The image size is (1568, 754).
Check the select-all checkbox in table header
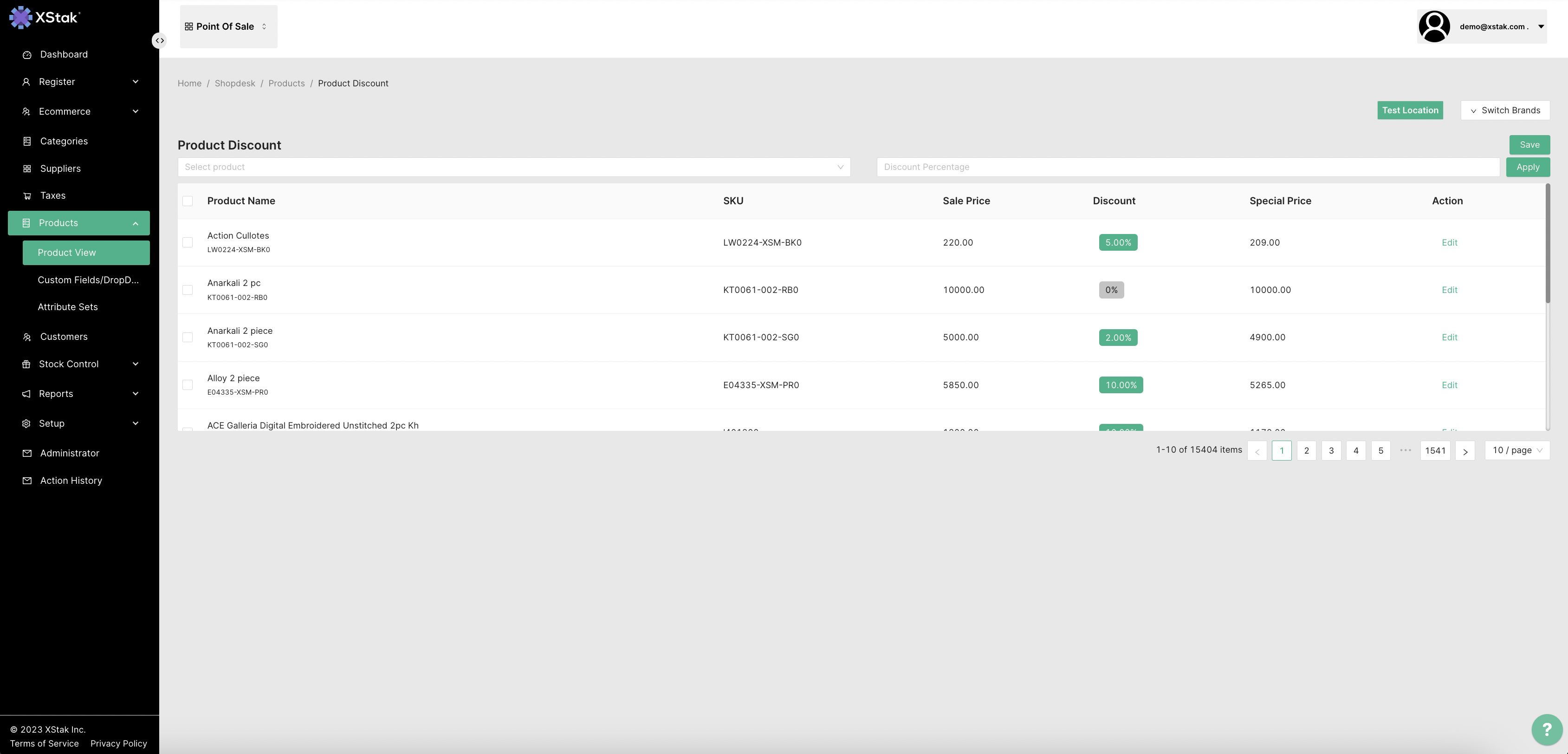tap(188, 201)
